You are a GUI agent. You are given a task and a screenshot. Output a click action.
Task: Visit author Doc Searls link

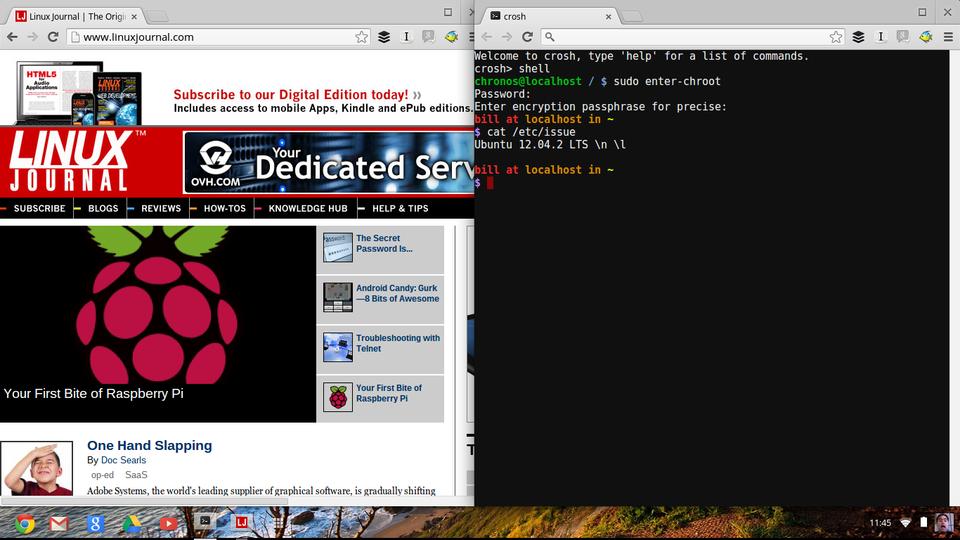point(122,460)
